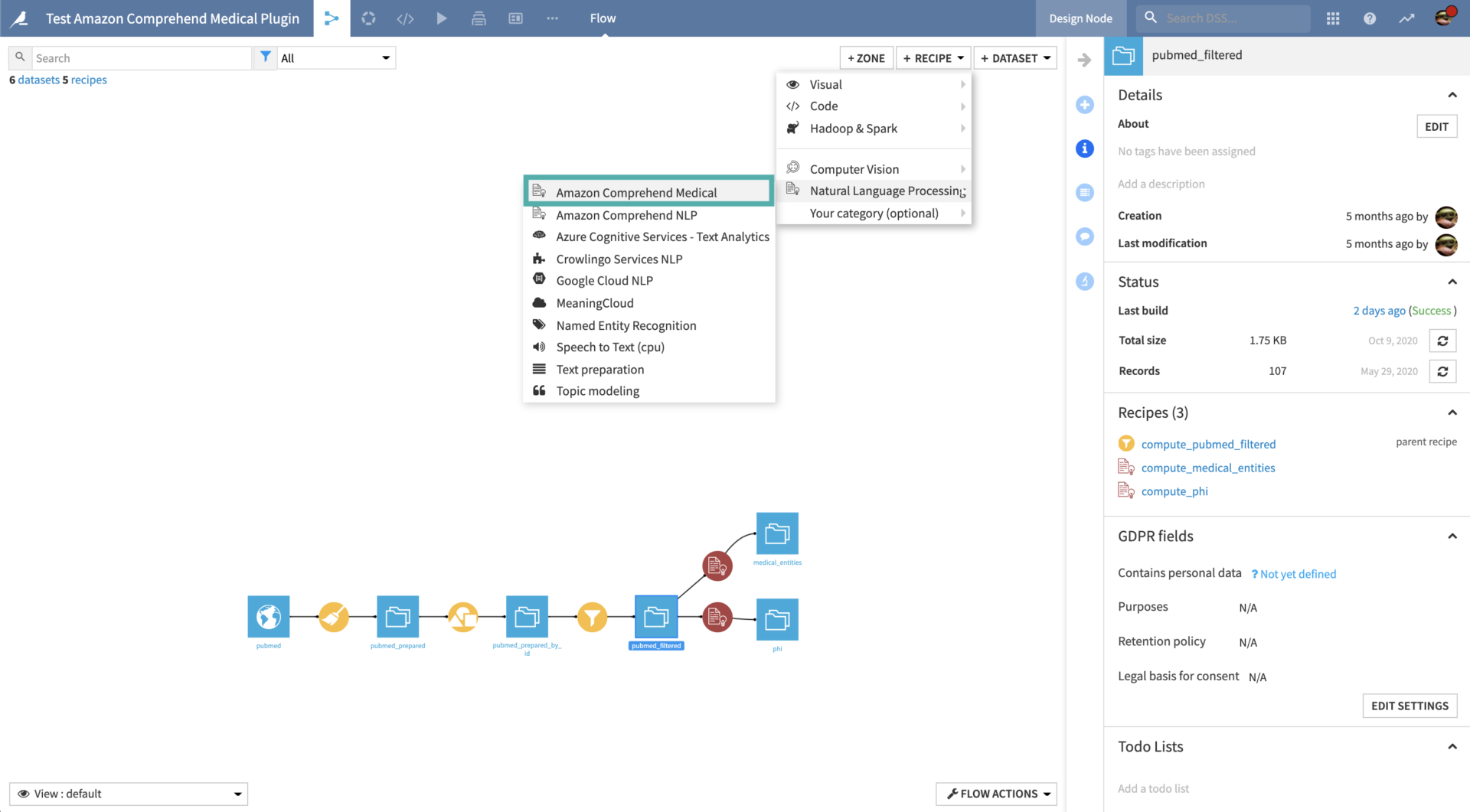The image size is (1470, 812).
Task: Open the Help question mark icon
Action: tap(1370, 18)
